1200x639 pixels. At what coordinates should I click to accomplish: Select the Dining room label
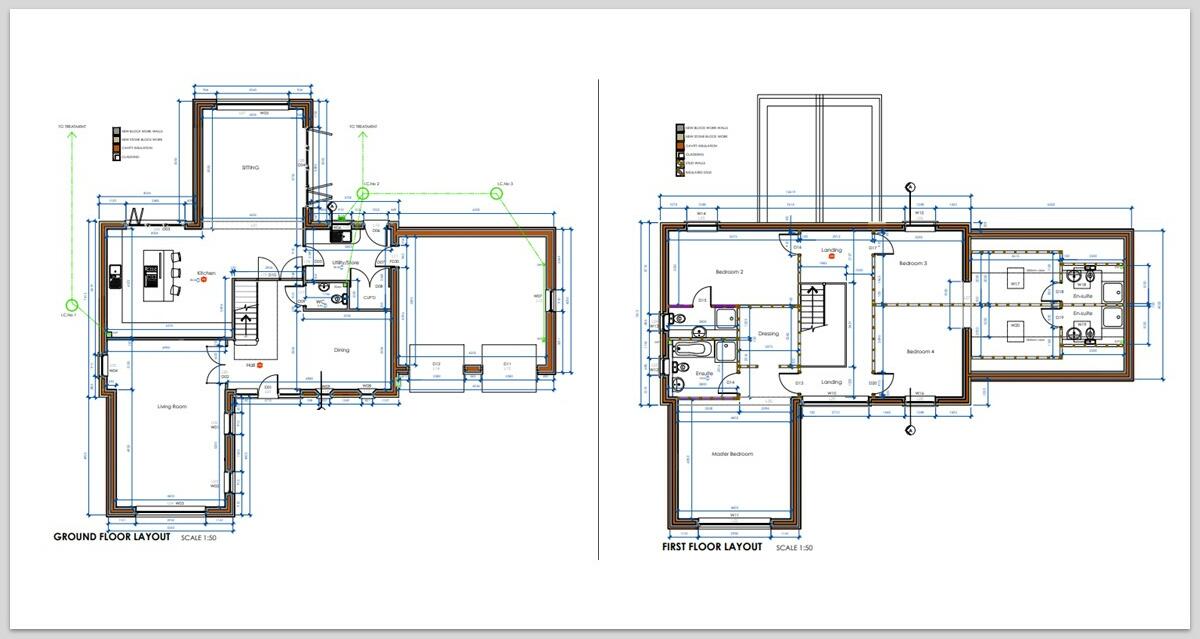coord(342,350)
